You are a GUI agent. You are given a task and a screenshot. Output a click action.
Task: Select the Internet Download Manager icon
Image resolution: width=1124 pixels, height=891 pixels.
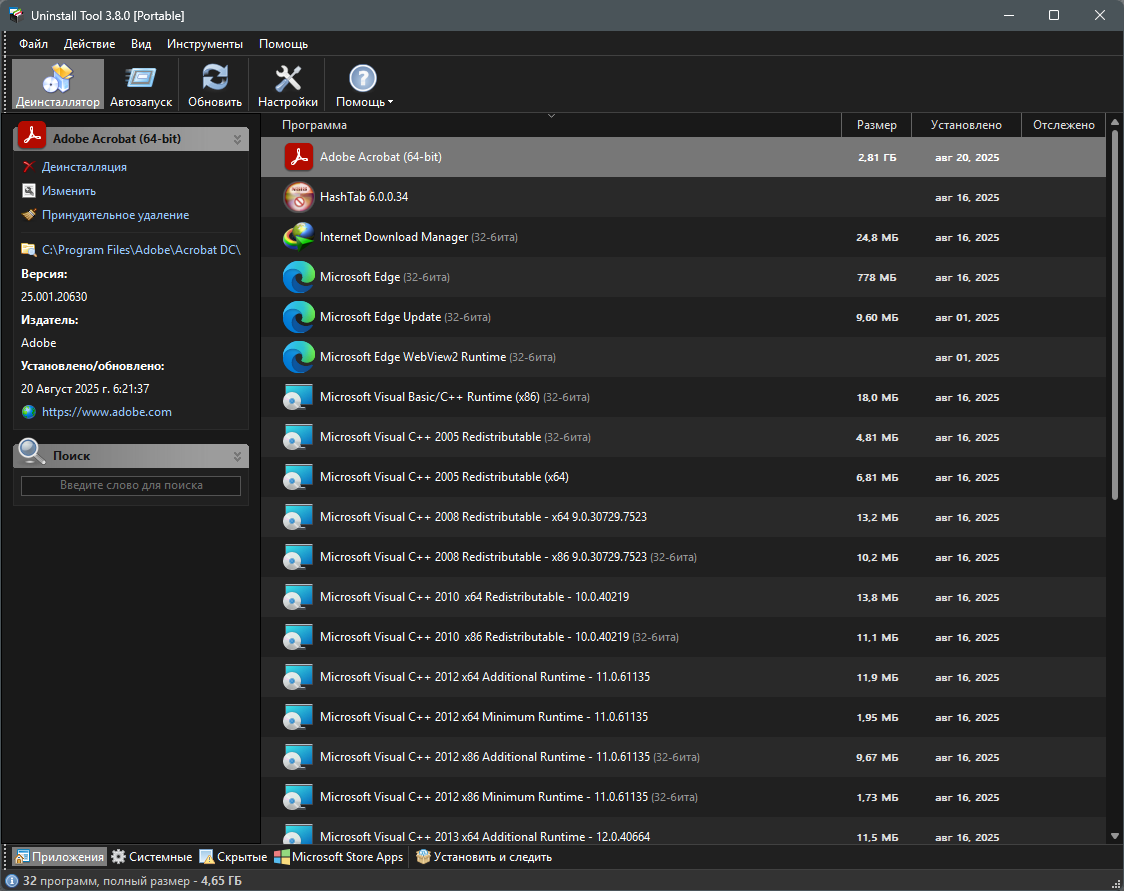click(x=299, y=238)
